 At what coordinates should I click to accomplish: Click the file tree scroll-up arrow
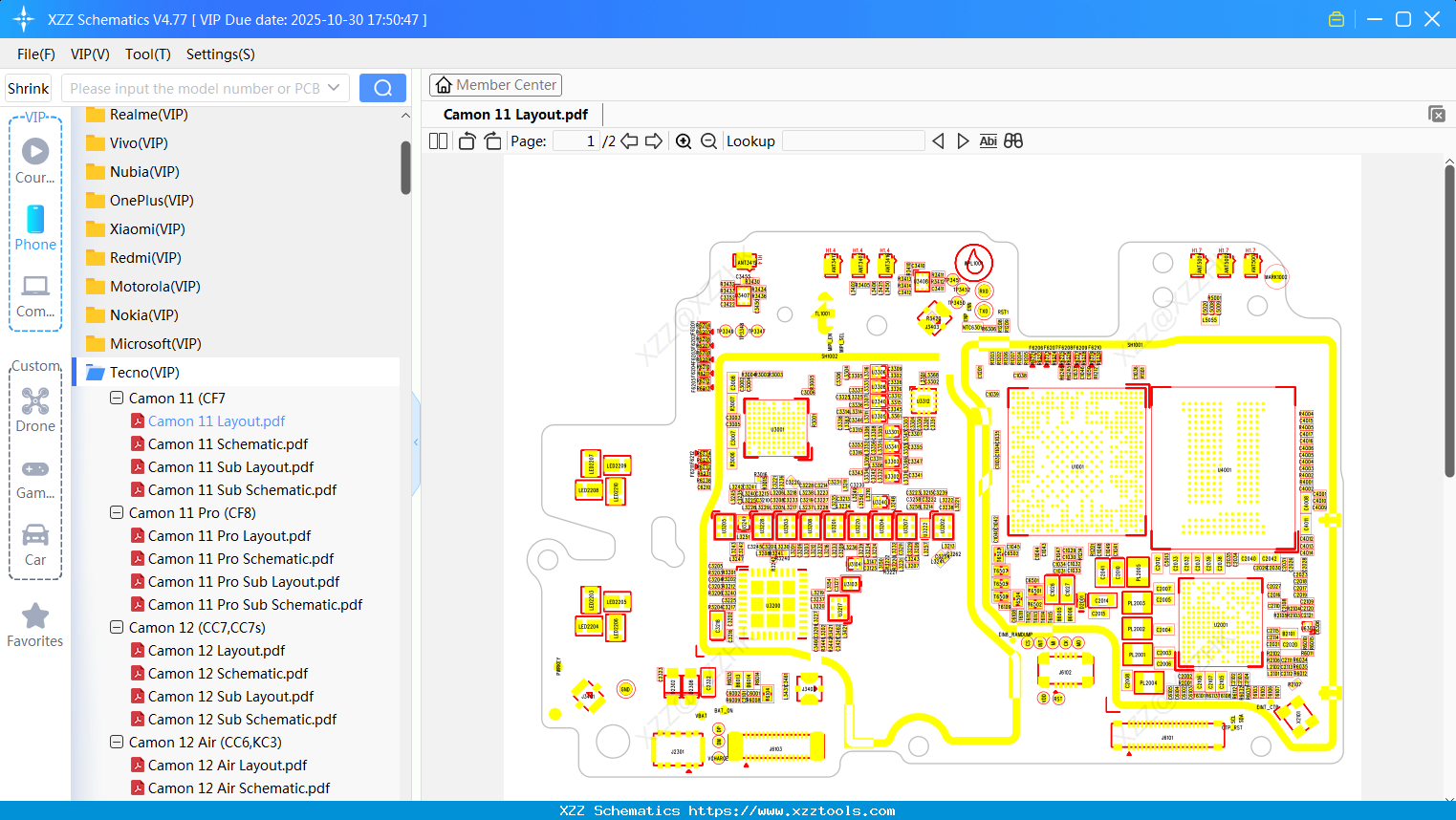pyautogui.click(x=405, y=116)
